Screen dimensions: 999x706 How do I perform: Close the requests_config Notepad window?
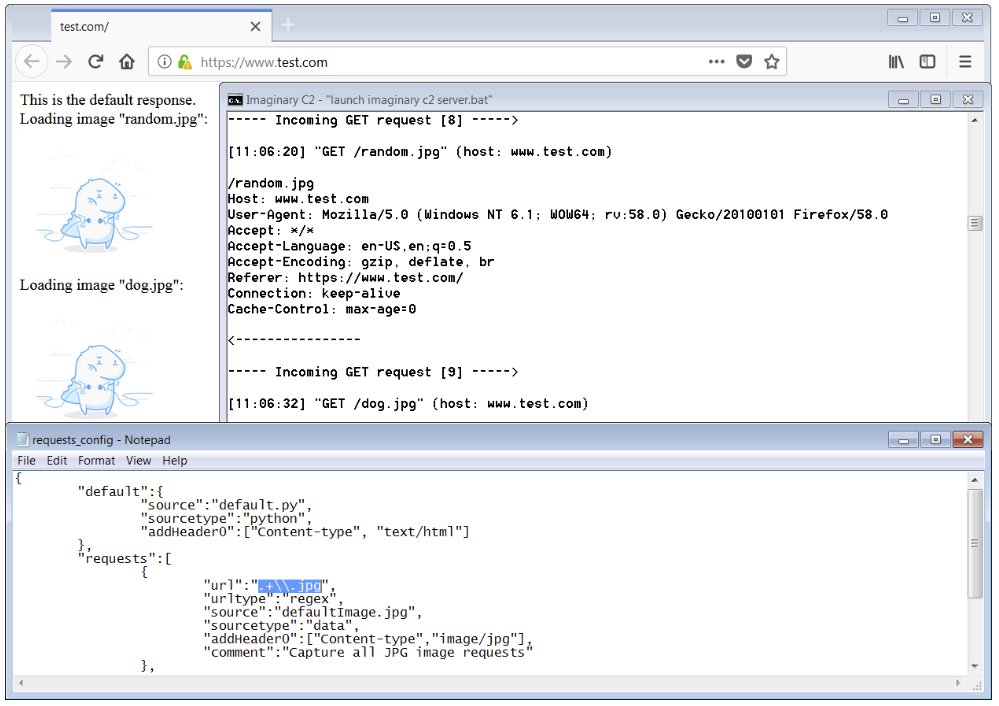click(968, 440)
